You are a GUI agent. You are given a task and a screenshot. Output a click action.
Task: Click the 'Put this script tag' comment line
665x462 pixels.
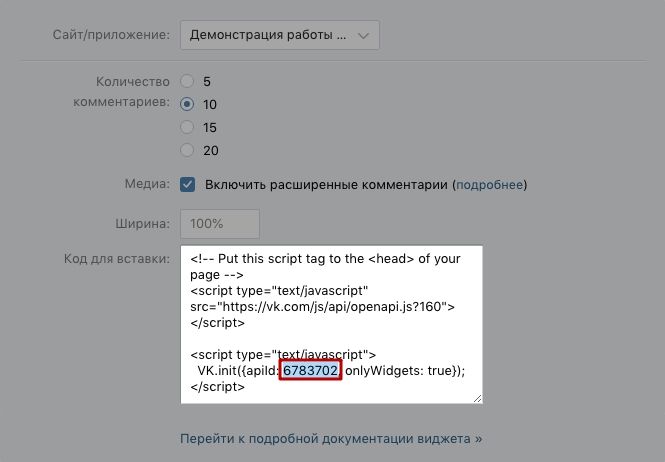(x=325, y=259)
